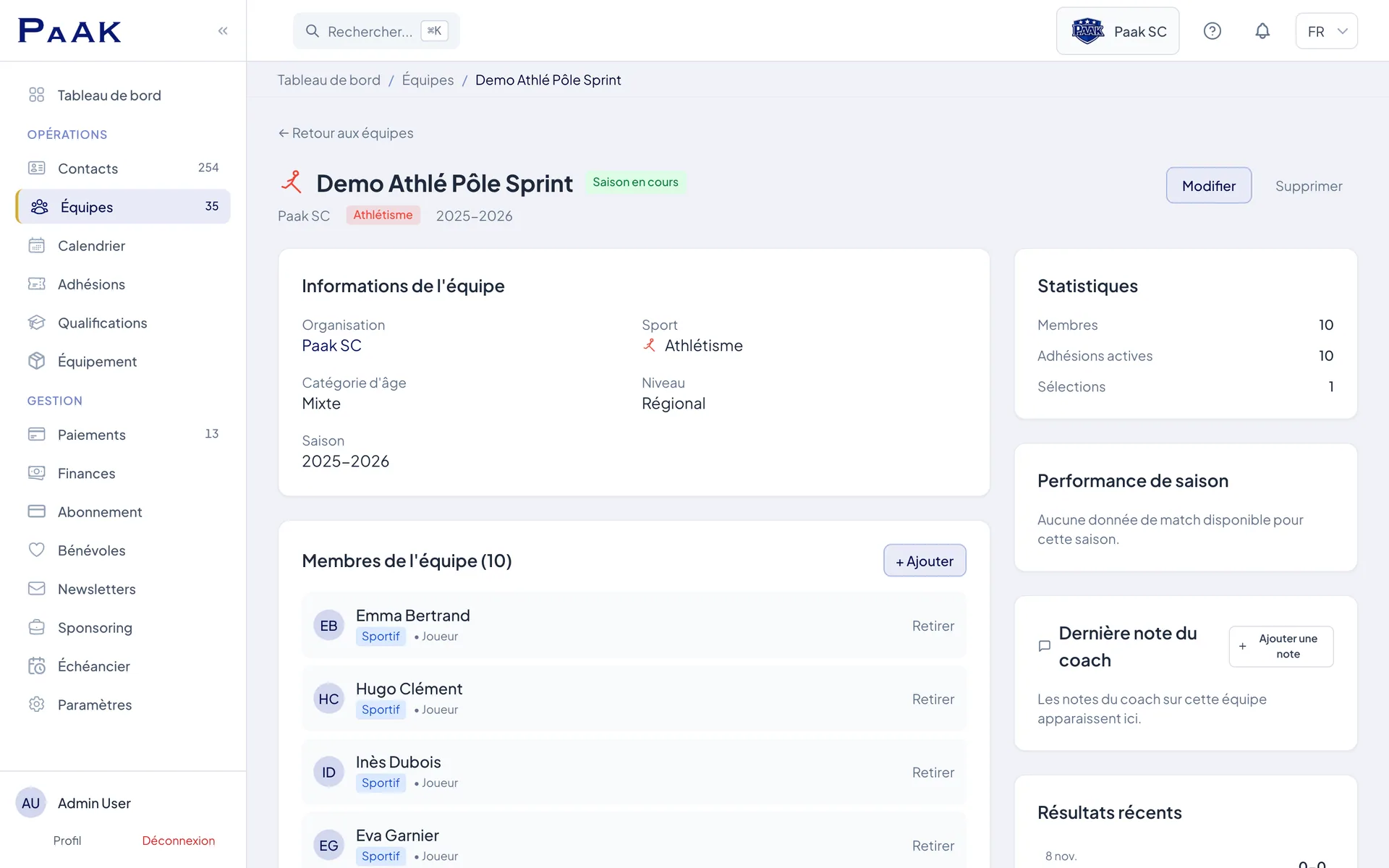The image size is (1389, 868).
Task: Click the HC avatar of Hugo Clément
Action: [x=328, y=699]
